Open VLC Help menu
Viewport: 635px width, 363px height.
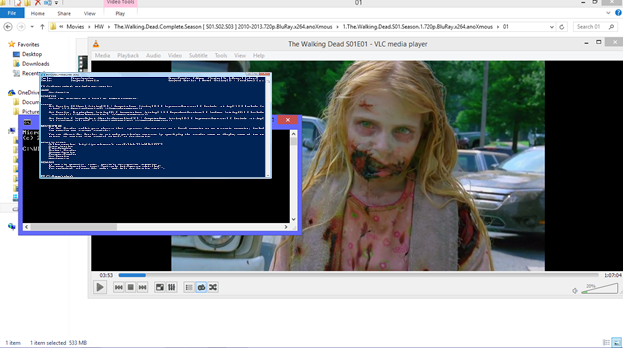(x=258, y=56)
